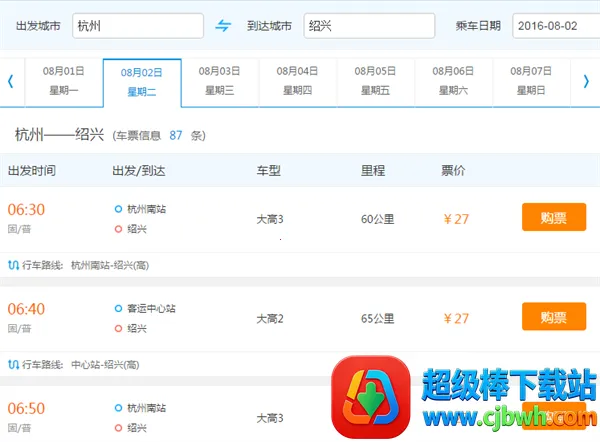Click 大高2 vehicle type in 06:40 row
600x442 pixels.
point(270,318)
